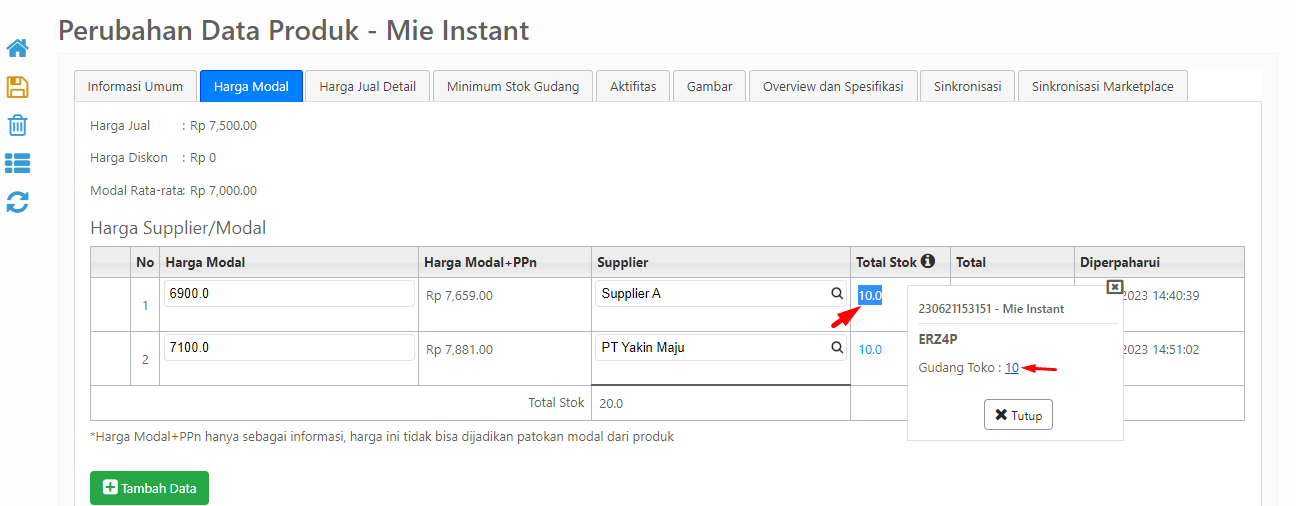Save product using the floppy disk icon
Image resolution: width=1296 pixels, height=506 pixels.
click(x=18, y=87)
